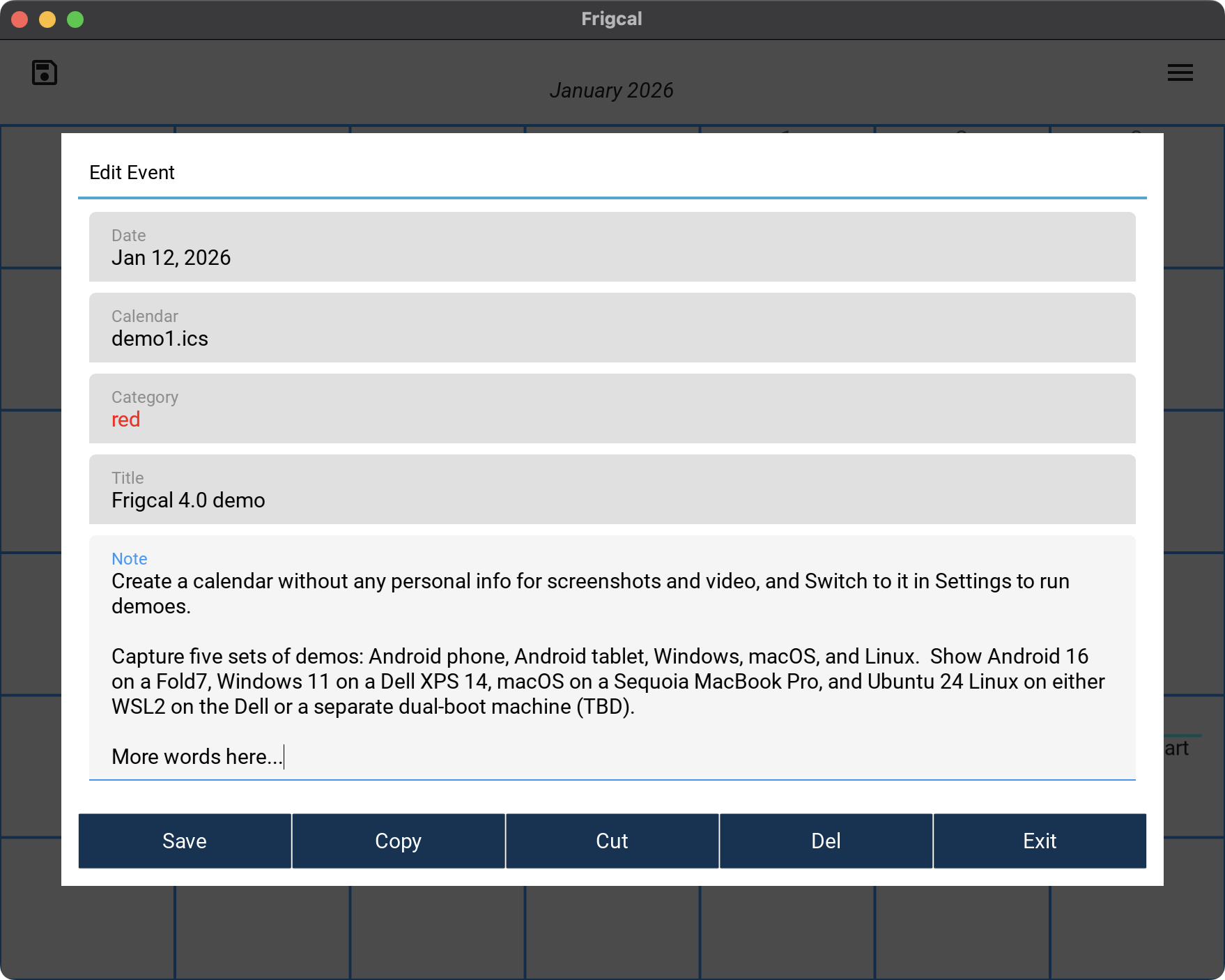Image resolution: width=1225 pixels, height=980 pixels.
Task: Open the Calendar selector demo1.ics
Action: 612,328
